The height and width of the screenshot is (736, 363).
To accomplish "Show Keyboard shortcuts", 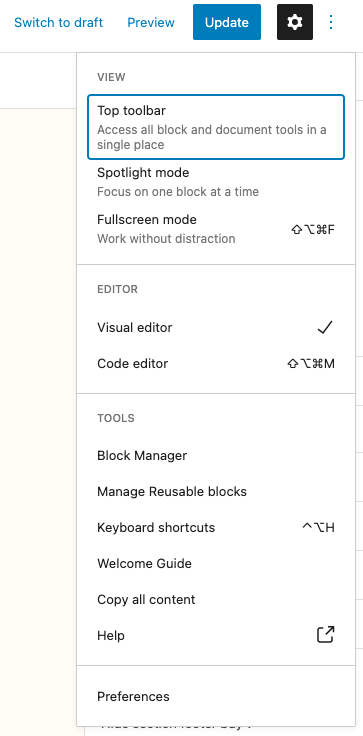I will [216, 527].
